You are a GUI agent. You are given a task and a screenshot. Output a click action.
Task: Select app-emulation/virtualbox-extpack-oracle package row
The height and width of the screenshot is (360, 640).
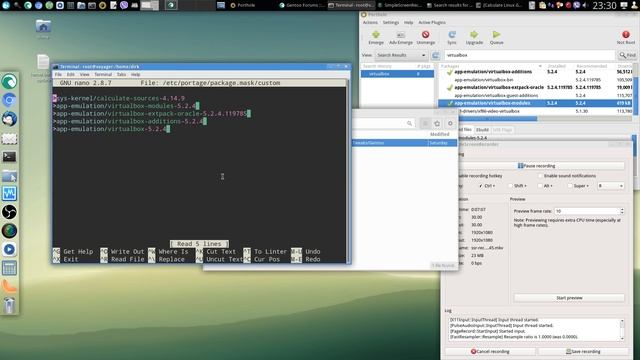click(535, 87)
